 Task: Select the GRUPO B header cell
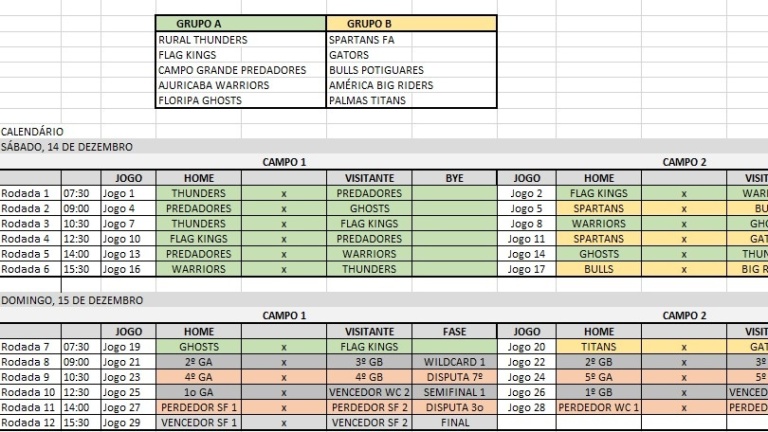[x=411, y=24]
